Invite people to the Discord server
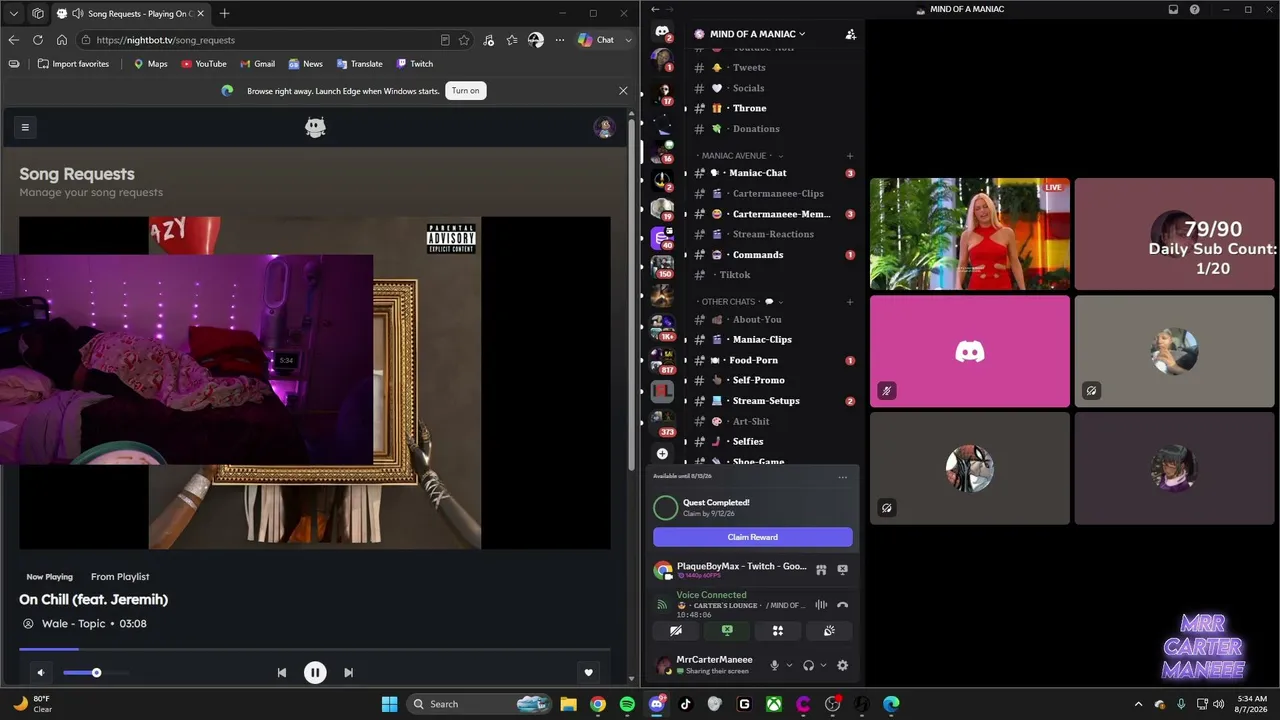The width and height of the screenshot is (1280, 720). pos(850,34)
